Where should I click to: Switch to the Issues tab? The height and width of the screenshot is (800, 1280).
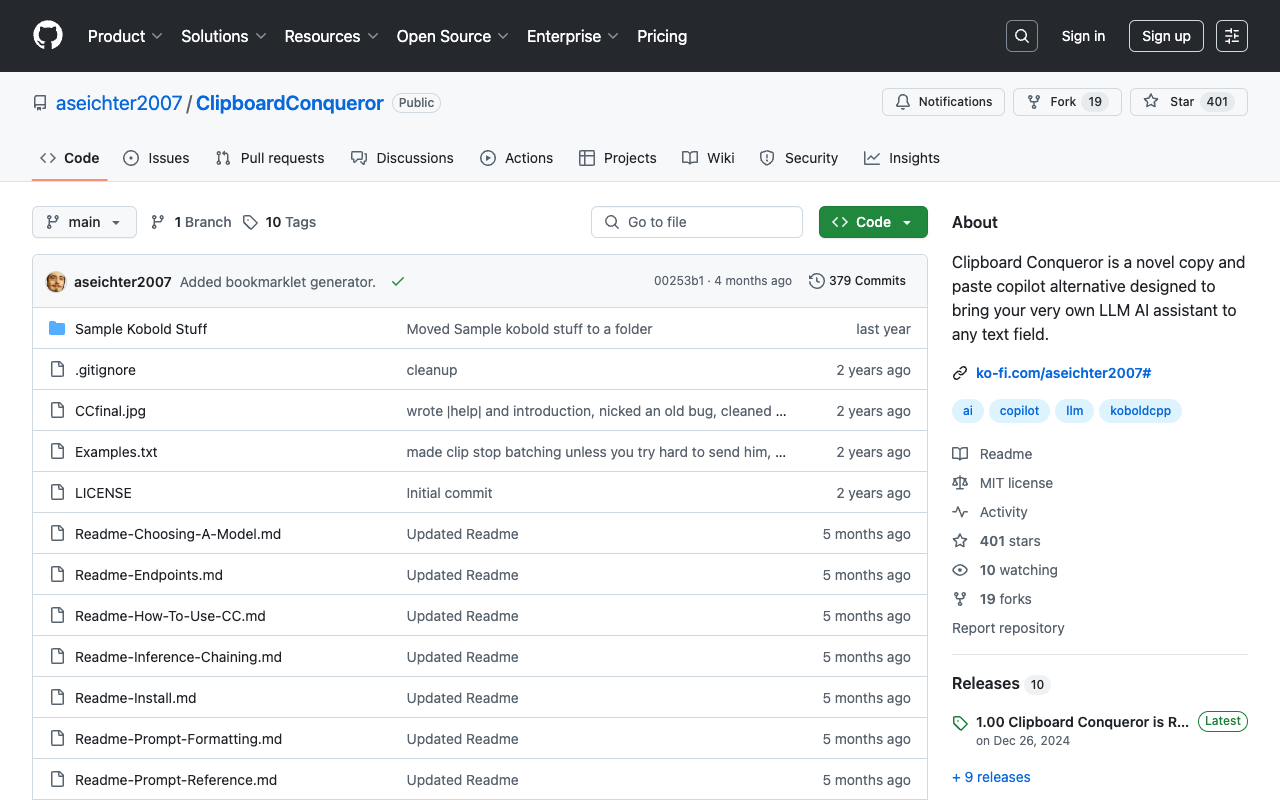tap(156, 158)
